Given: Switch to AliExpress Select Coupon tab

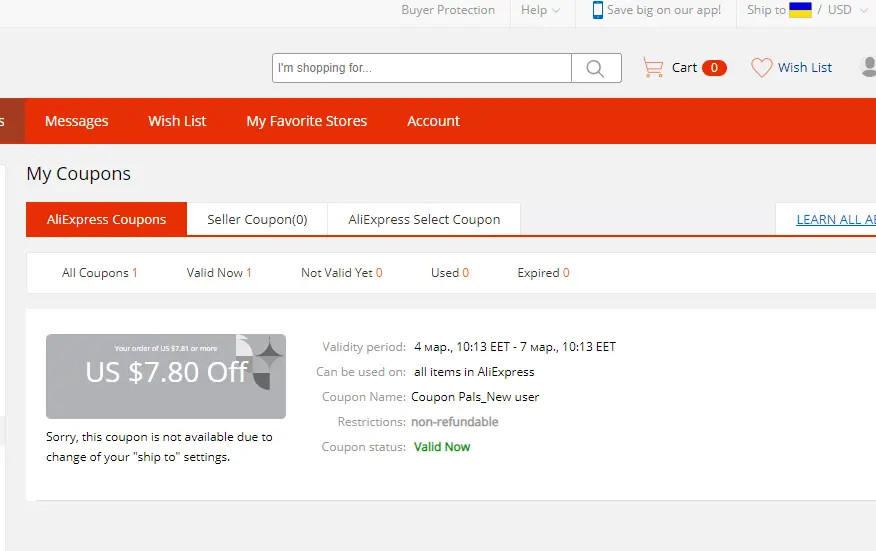Looking at the screenshot, I should (x=424, y=219).
